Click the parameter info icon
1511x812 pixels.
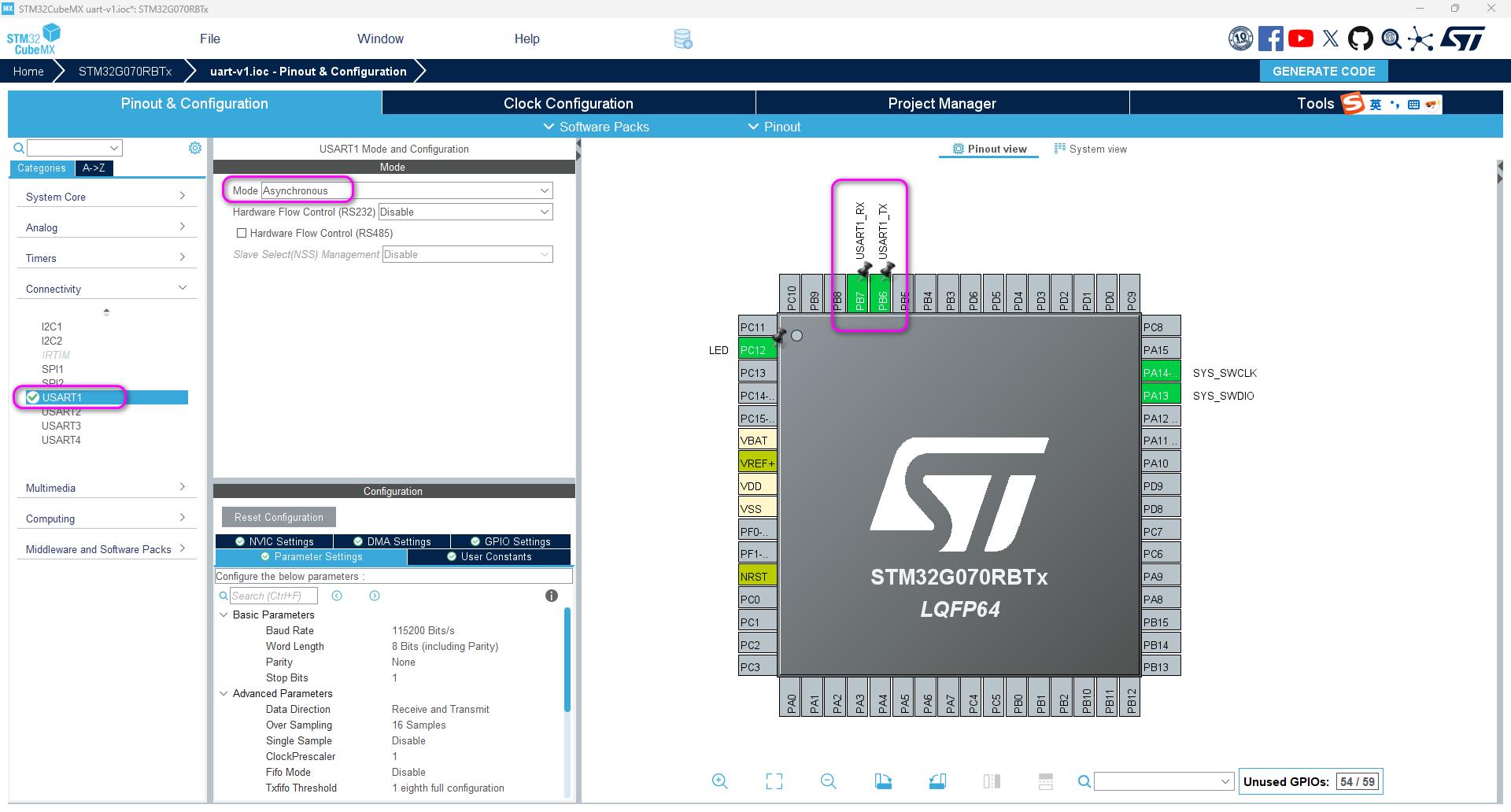tap(552, 596)
